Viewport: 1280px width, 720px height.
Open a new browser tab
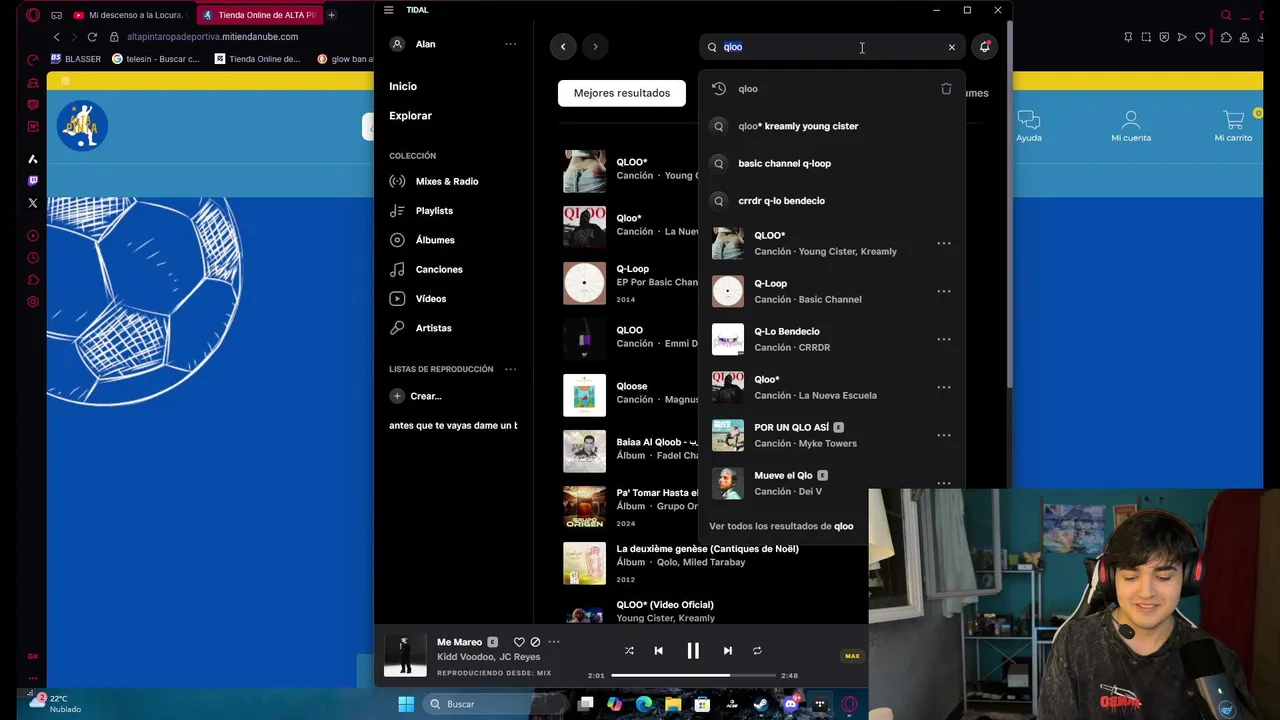coord(331,15)
